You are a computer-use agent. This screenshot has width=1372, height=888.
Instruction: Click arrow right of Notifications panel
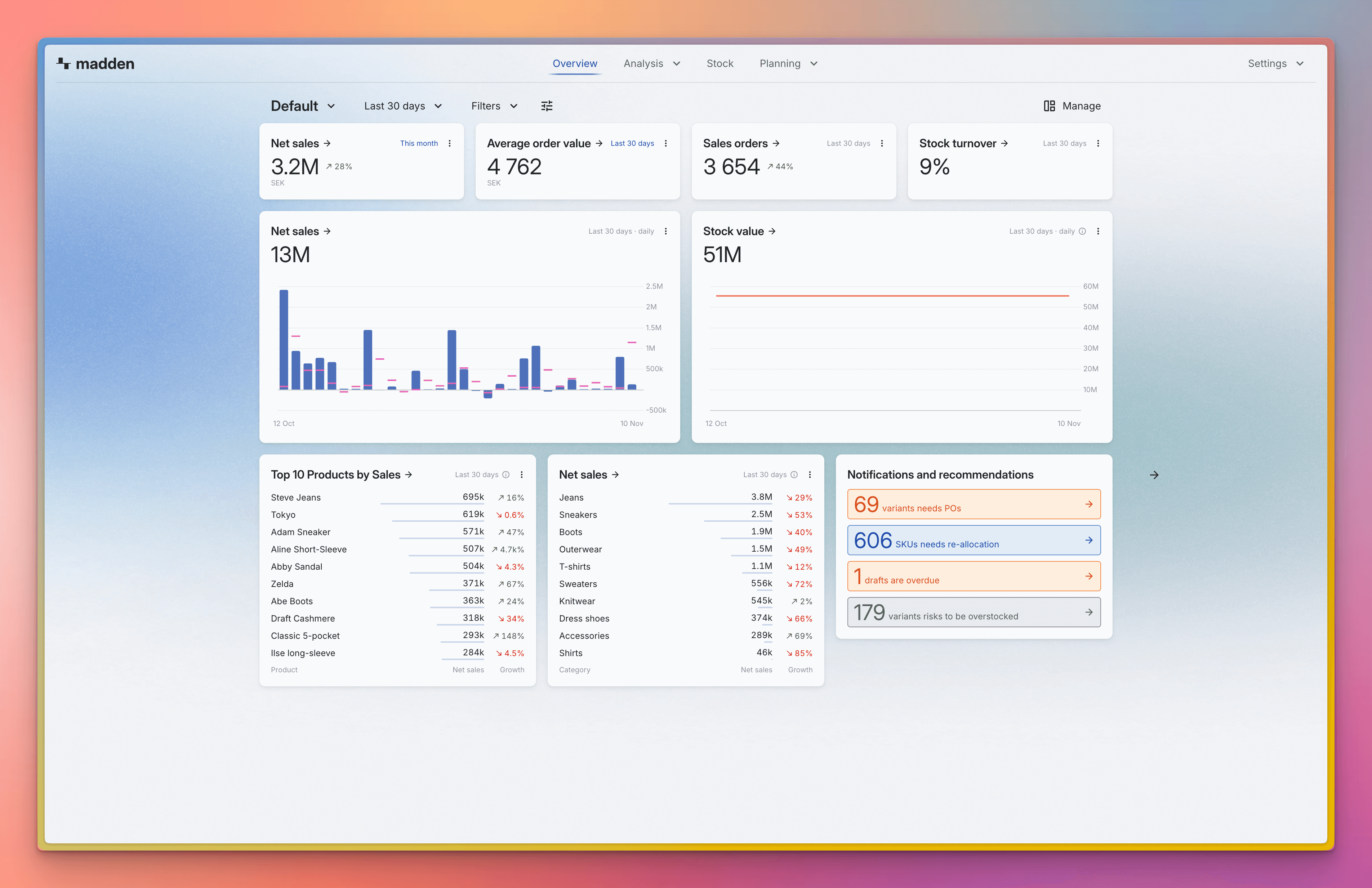pyautogui.click(x=1154, y=475)
